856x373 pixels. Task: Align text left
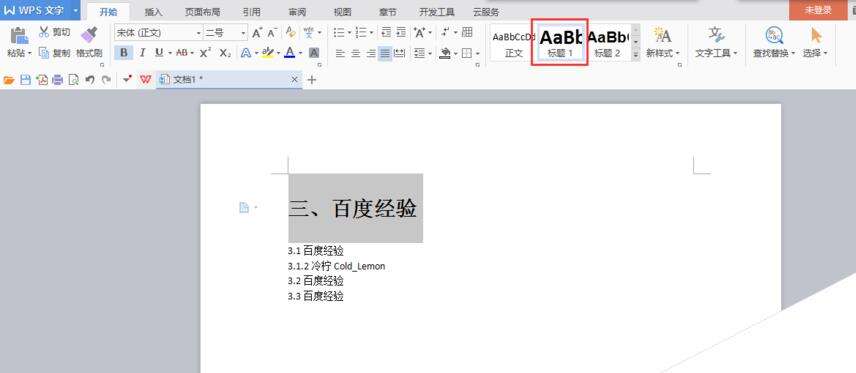pos(340,54)
